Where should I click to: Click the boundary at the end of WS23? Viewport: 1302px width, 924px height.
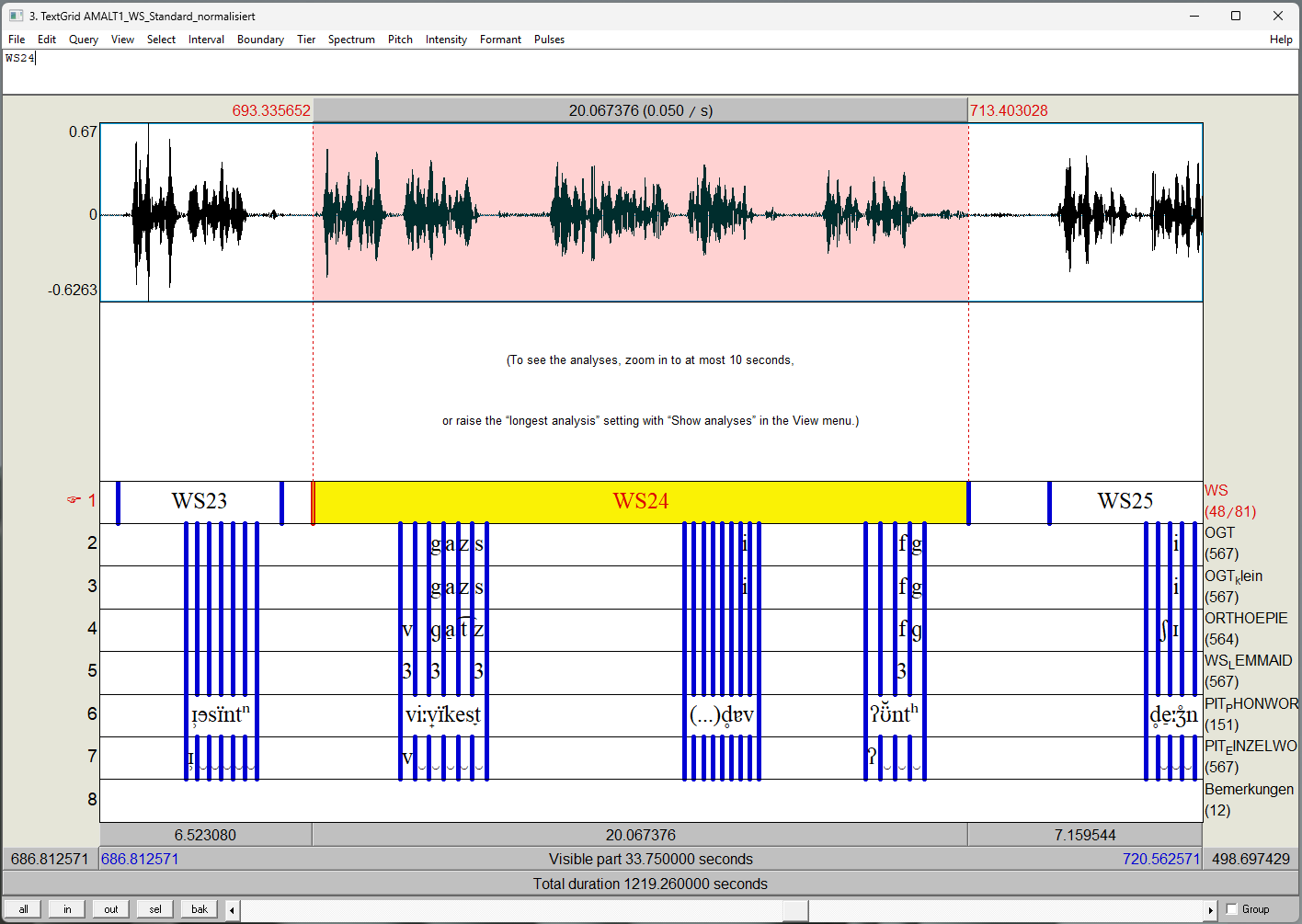click(281, 502)
